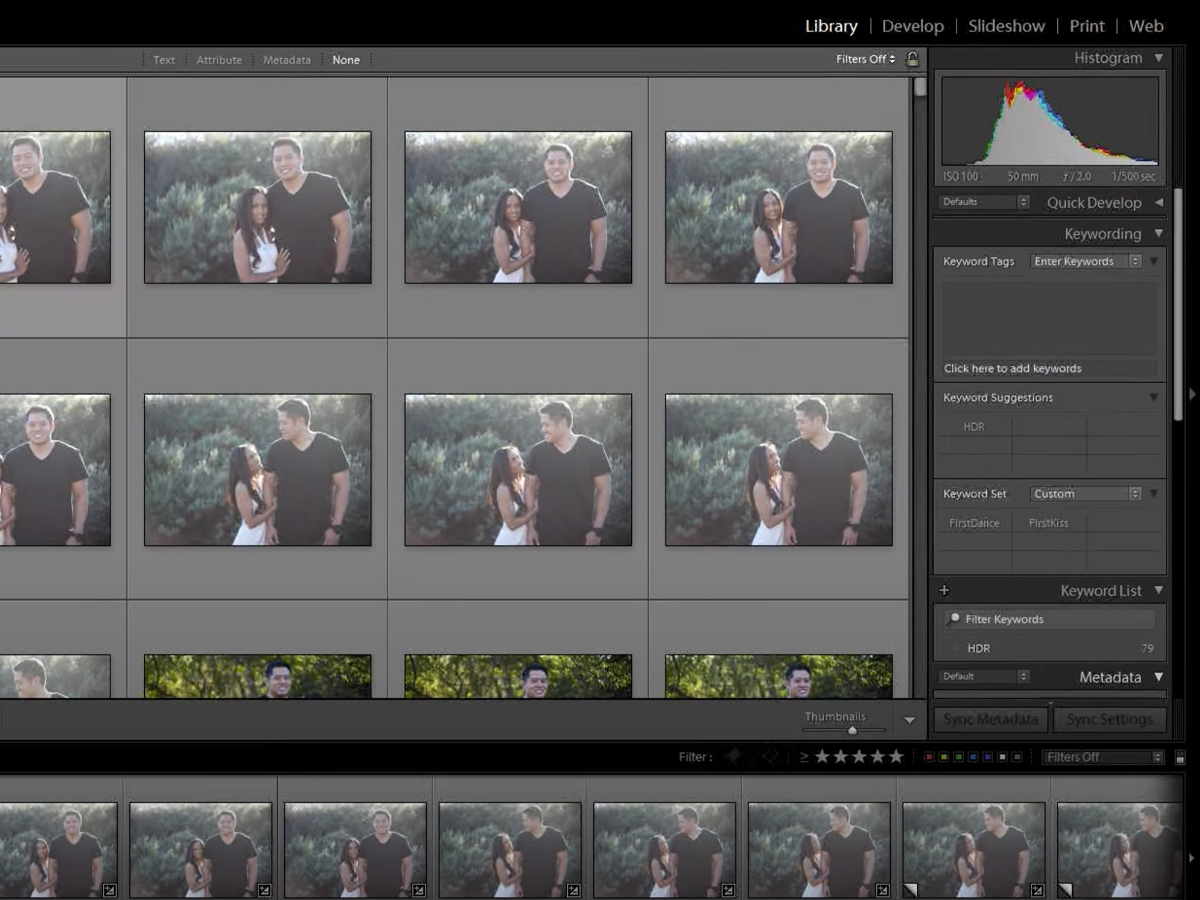Image resolution: width=1200 pixels, height=900 pixels.
Task: Switch to the Develop module
Action: pos(912,26)
